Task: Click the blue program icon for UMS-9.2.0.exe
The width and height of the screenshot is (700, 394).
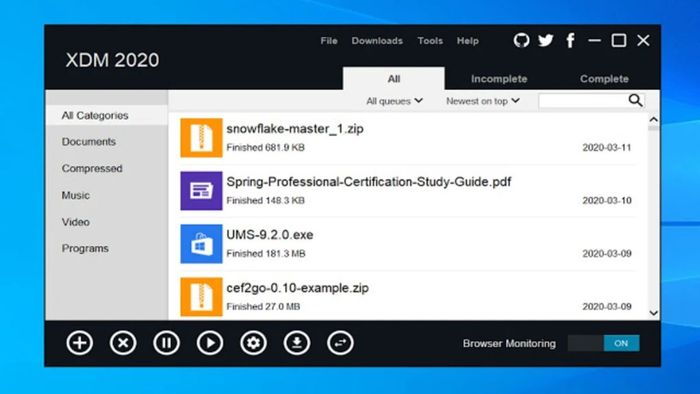Action: [201, 244]
